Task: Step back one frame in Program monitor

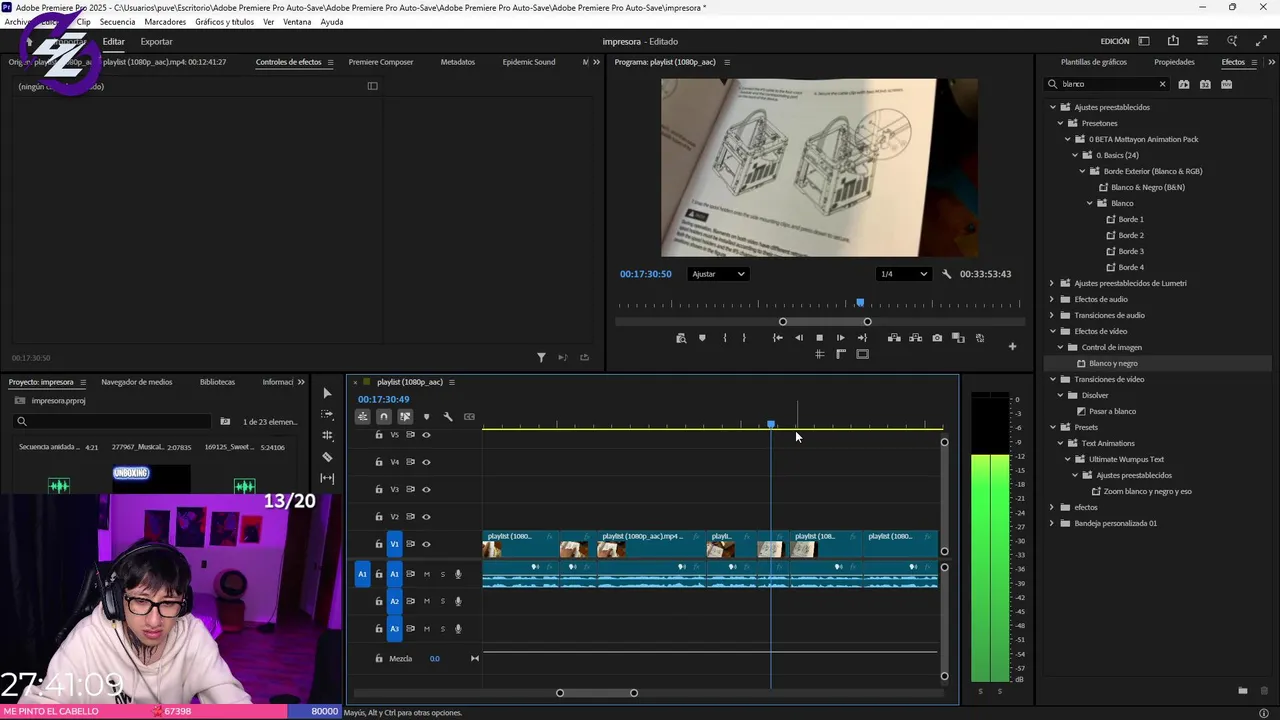Action: (x=798, y=338)
